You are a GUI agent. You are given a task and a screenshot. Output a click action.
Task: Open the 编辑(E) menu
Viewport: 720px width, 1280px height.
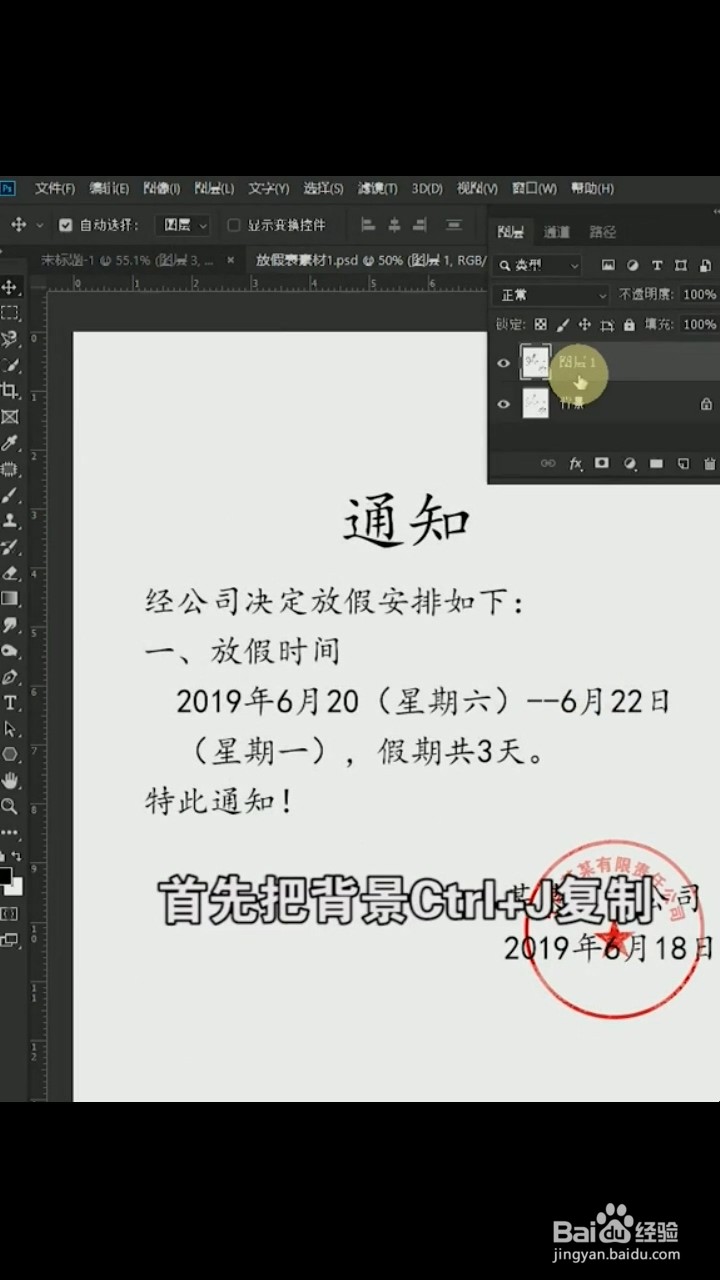(109, 188)
